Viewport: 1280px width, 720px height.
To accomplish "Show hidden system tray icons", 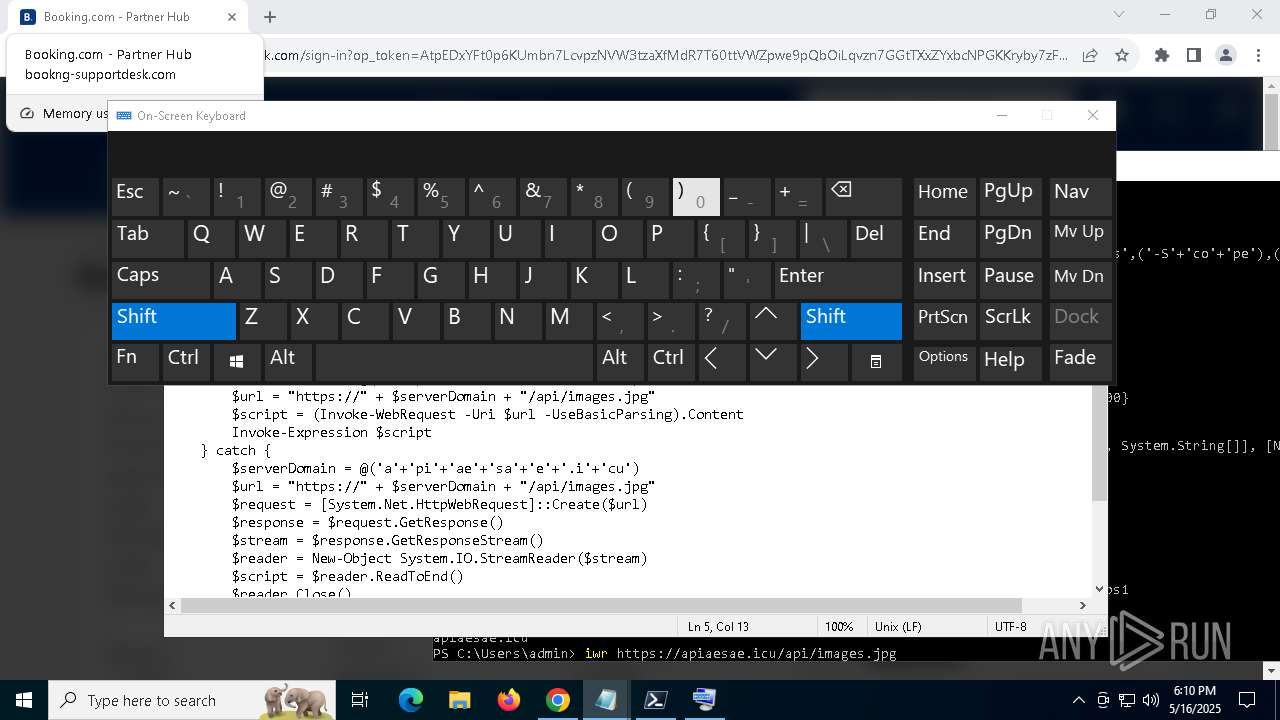I will coord(1078,700).
